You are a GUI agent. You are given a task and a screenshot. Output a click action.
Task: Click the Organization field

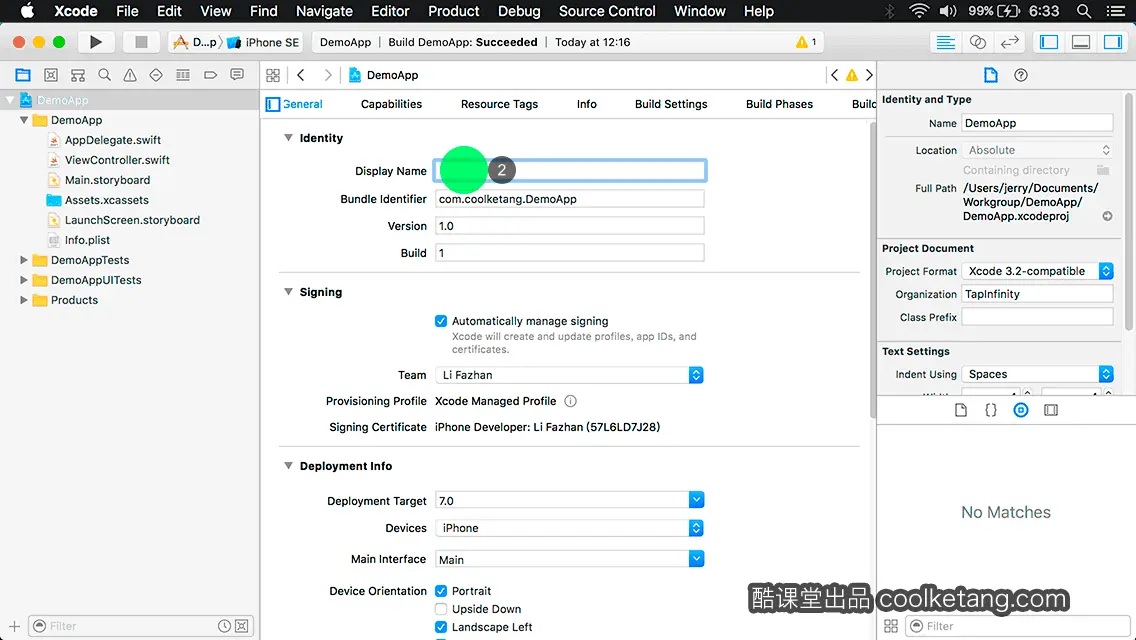(1037, 294)
